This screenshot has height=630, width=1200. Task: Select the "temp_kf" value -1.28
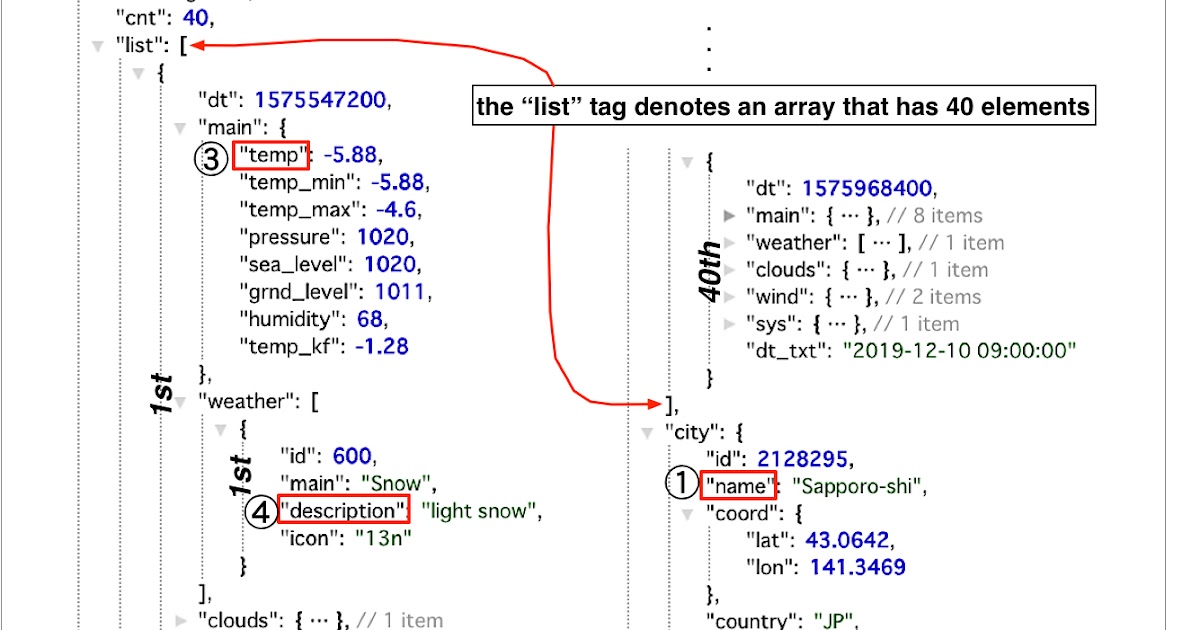coord(381,346)
